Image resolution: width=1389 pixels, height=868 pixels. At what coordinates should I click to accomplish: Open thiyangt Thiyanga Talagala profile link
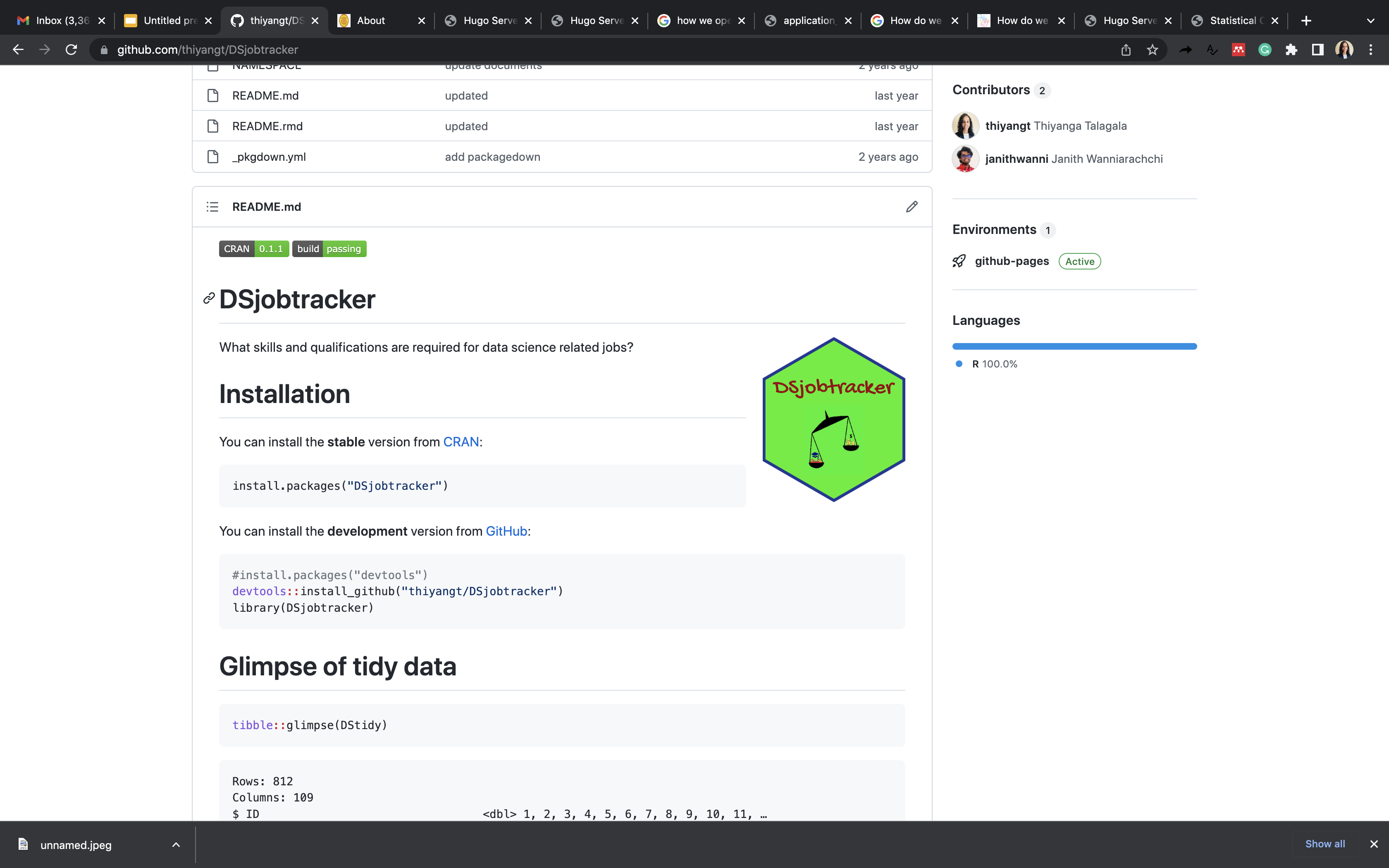coord(1055,126)
